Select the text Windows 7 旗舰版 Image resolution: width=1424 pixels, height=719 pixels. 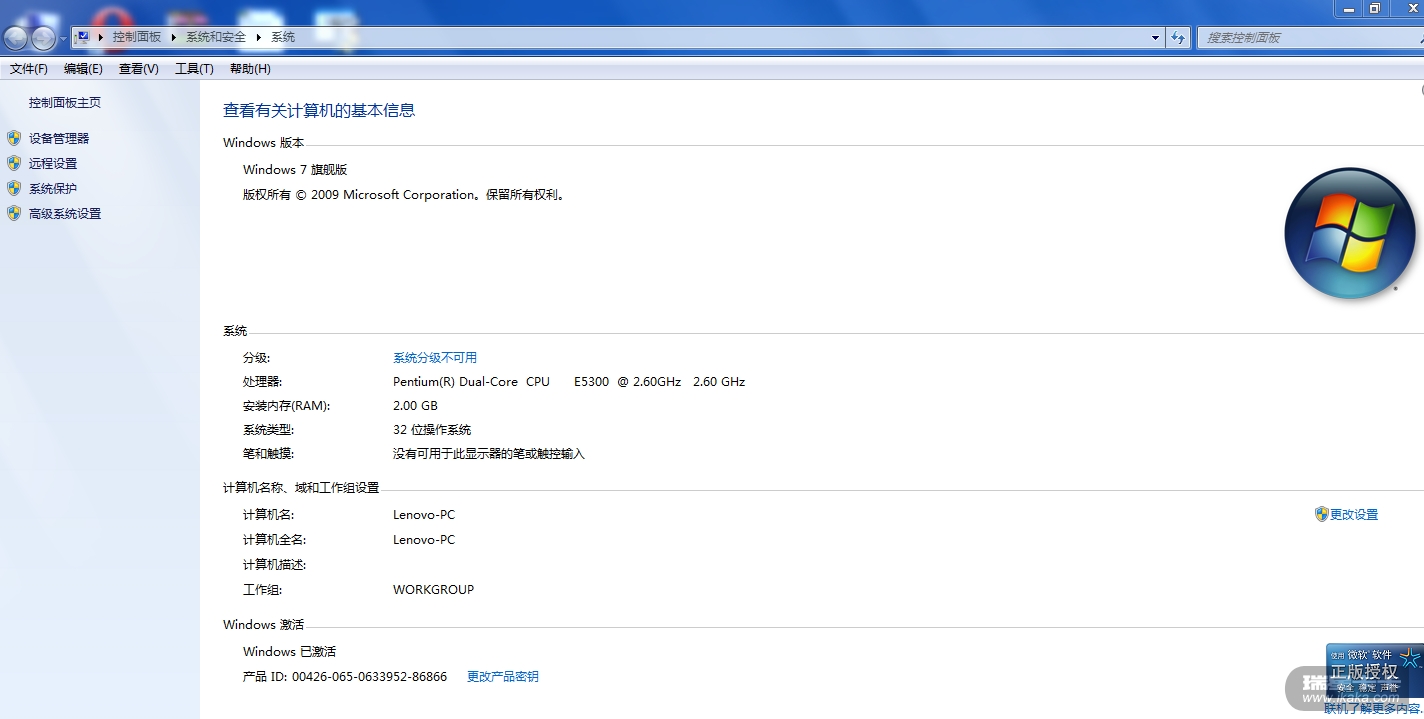(x=295, y=170)
